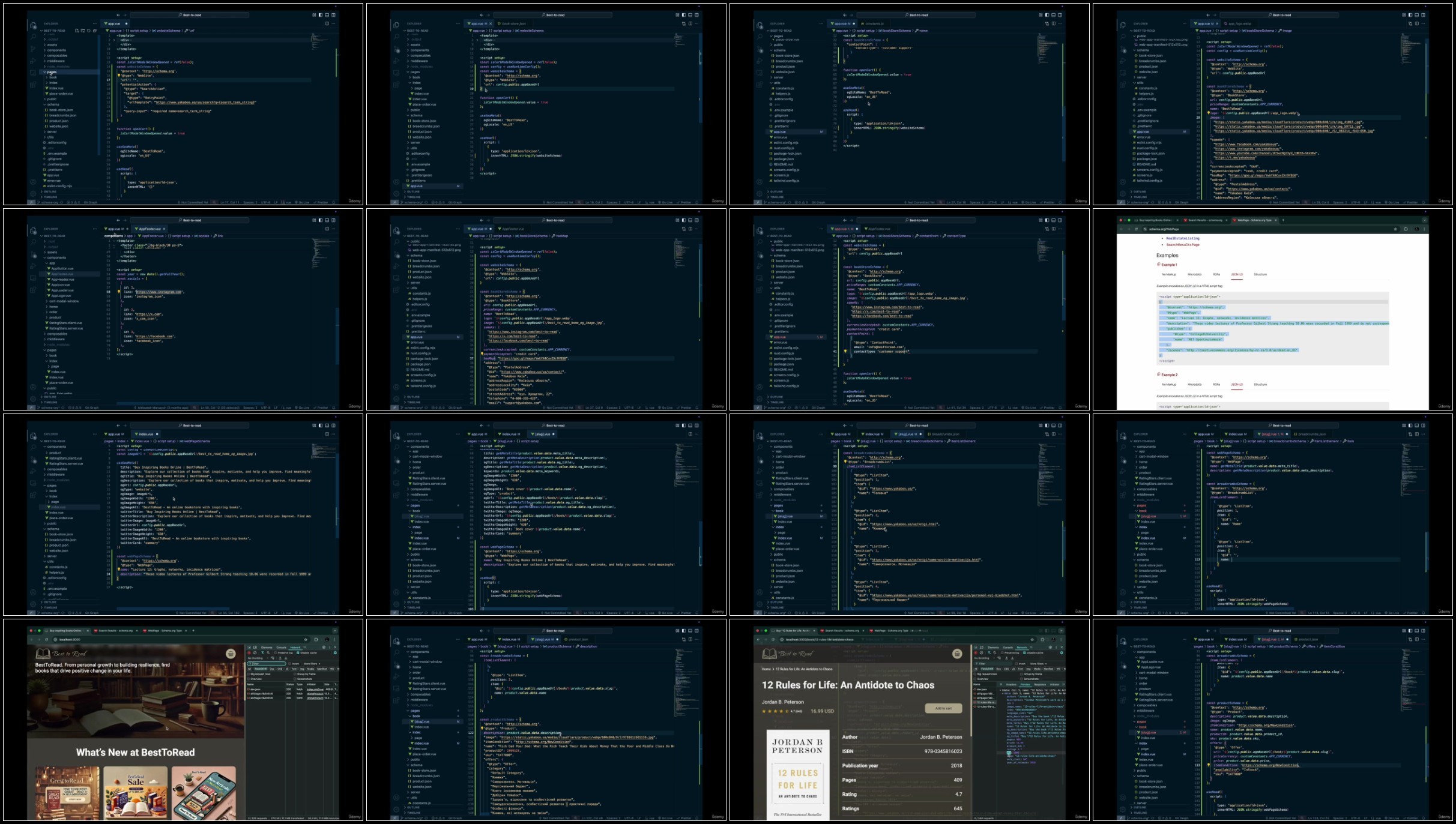Select the Microdata tab under Example 1
This screenshot has height=824, width=1456.
[1194, 274]
